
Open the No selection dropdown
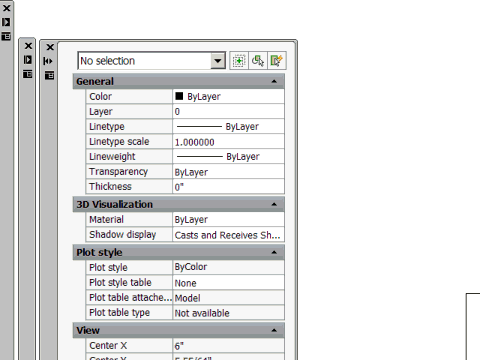218,61
